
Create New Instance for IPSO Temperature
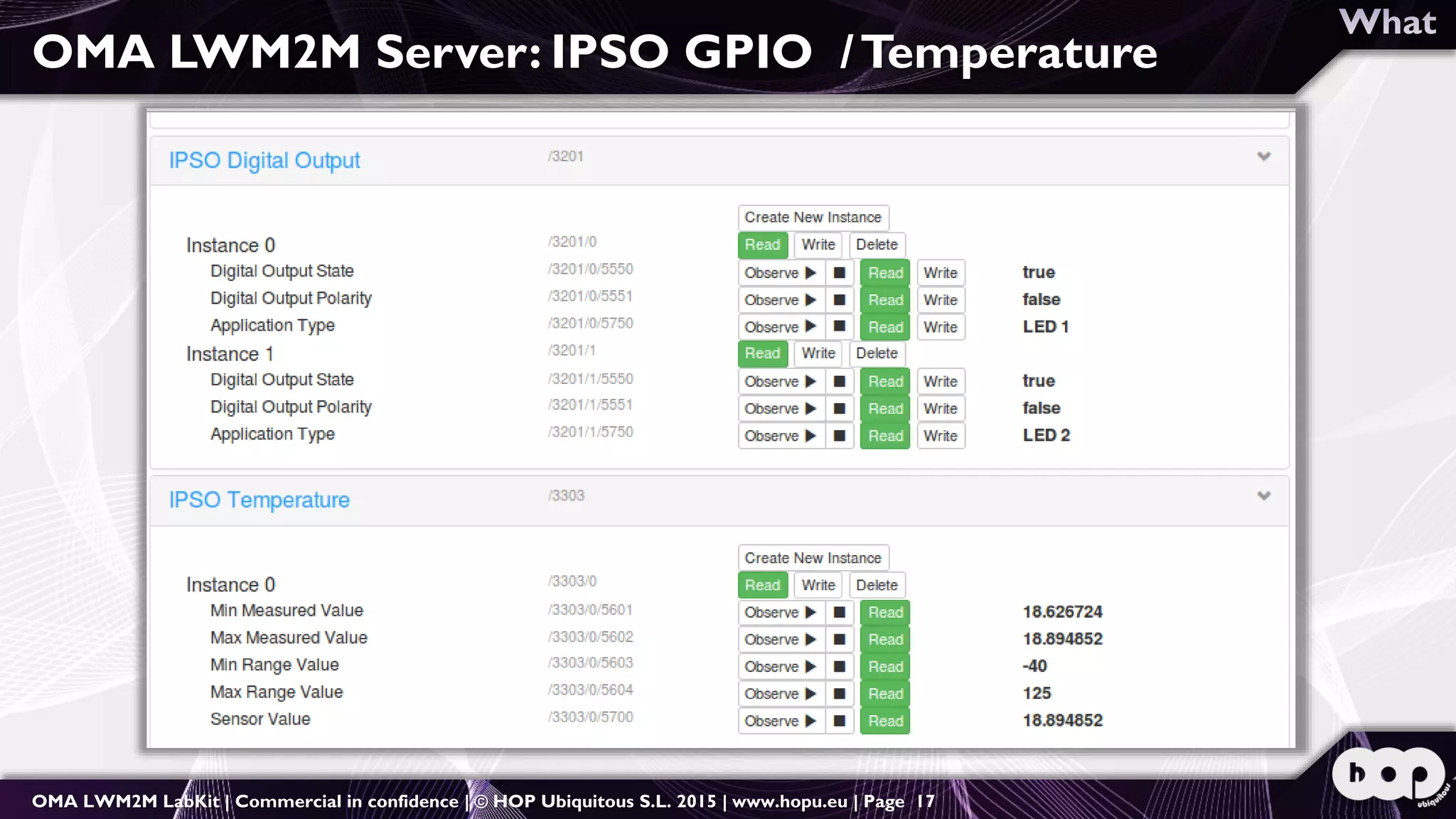tap(813, 558)
